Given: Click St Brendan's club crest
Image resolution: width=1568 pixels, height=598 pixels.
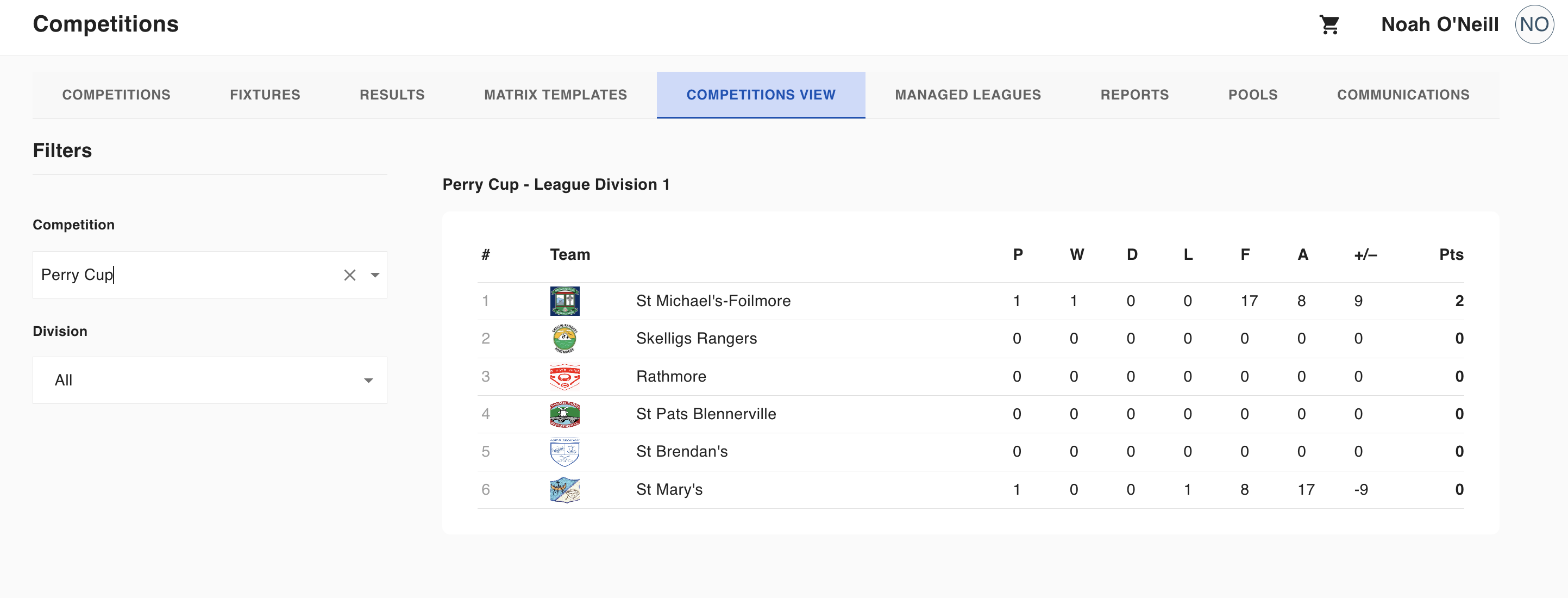Looking at the screenshot, I should 565,452.
